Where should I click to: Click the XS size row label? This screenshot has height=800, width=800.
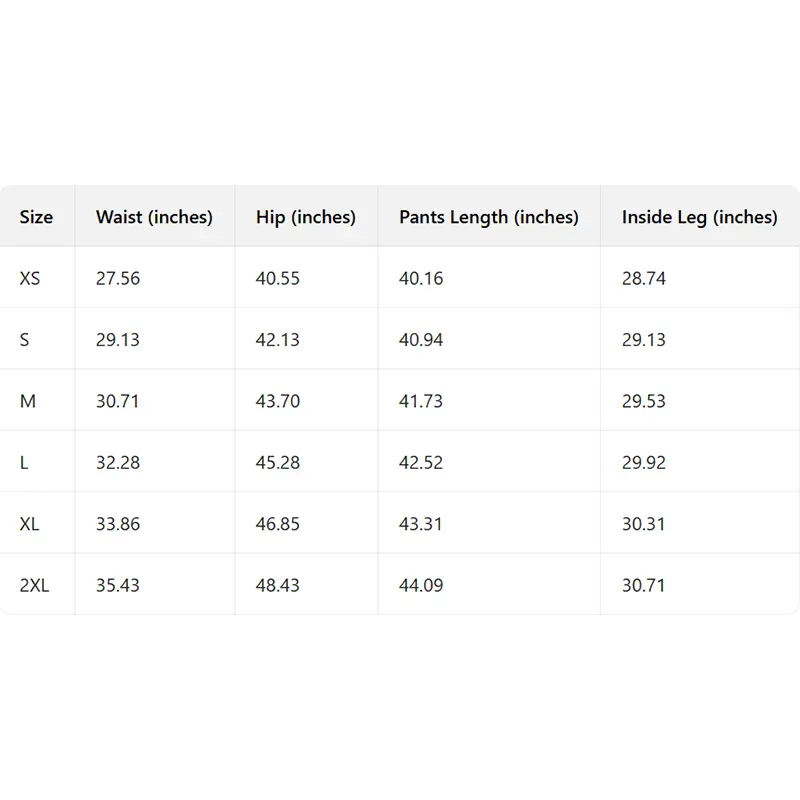click(30, 278)
